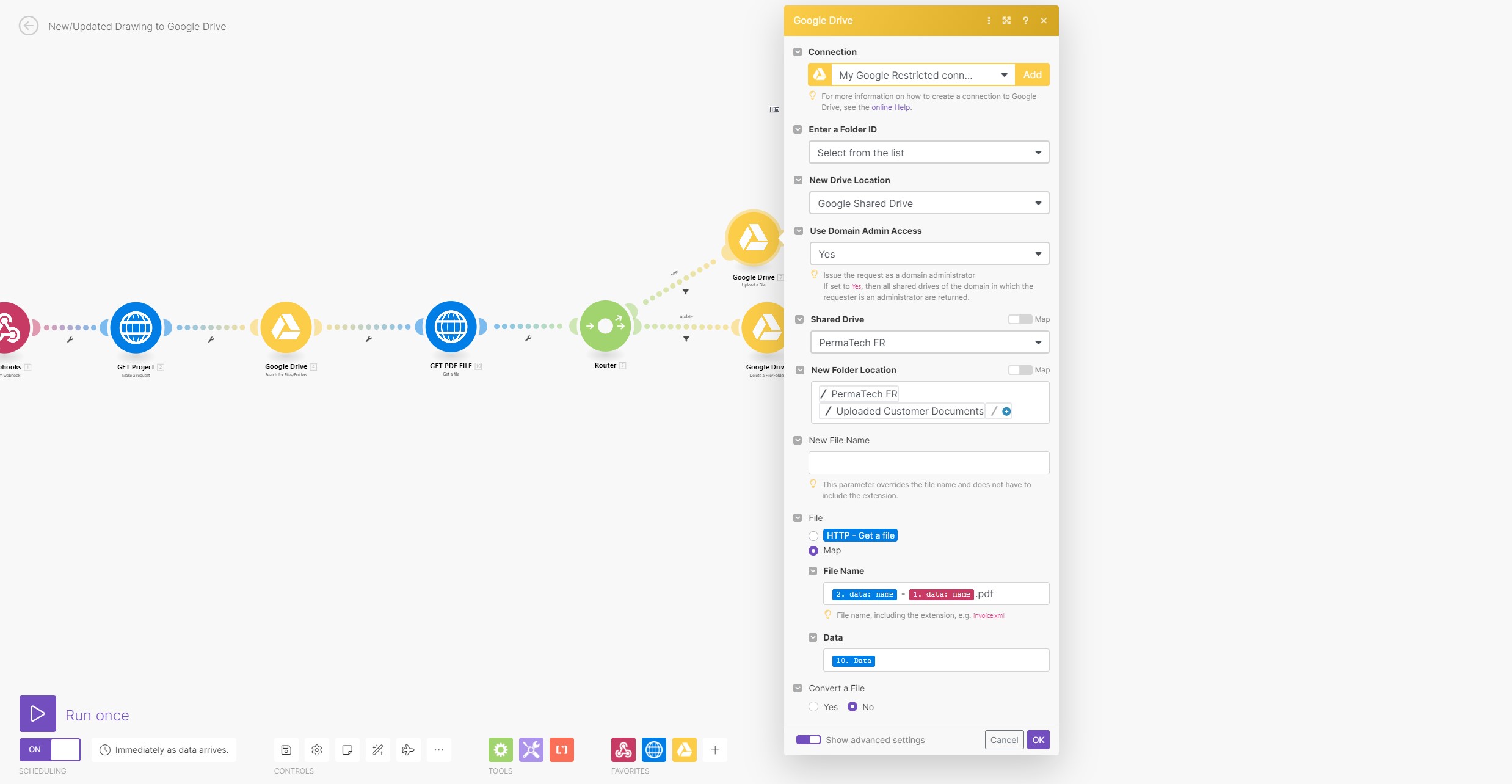Open the online Help link

point(890,107)
